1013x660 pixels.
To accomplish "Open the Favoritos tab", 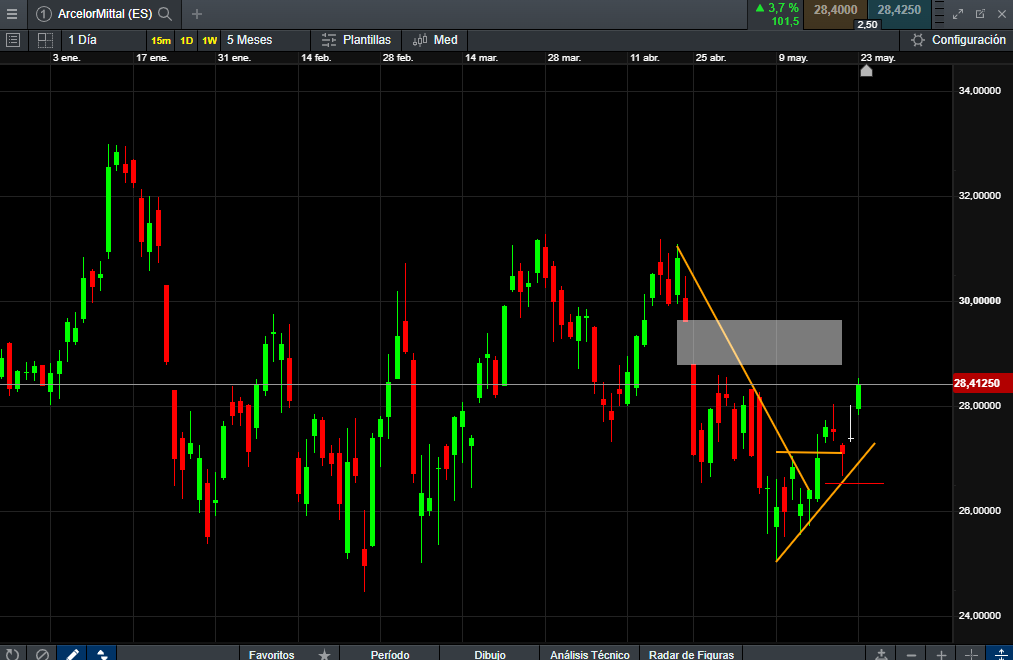I will point(271,654).
